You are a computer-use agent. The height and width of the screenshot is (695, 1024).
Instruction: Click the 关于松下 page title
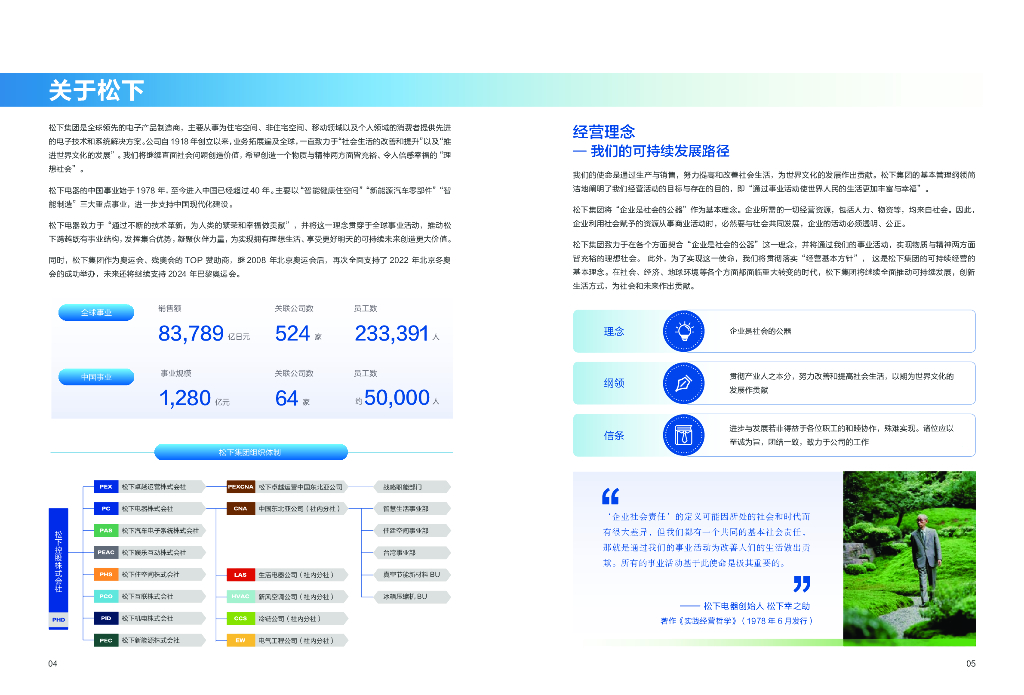[97, 90]
